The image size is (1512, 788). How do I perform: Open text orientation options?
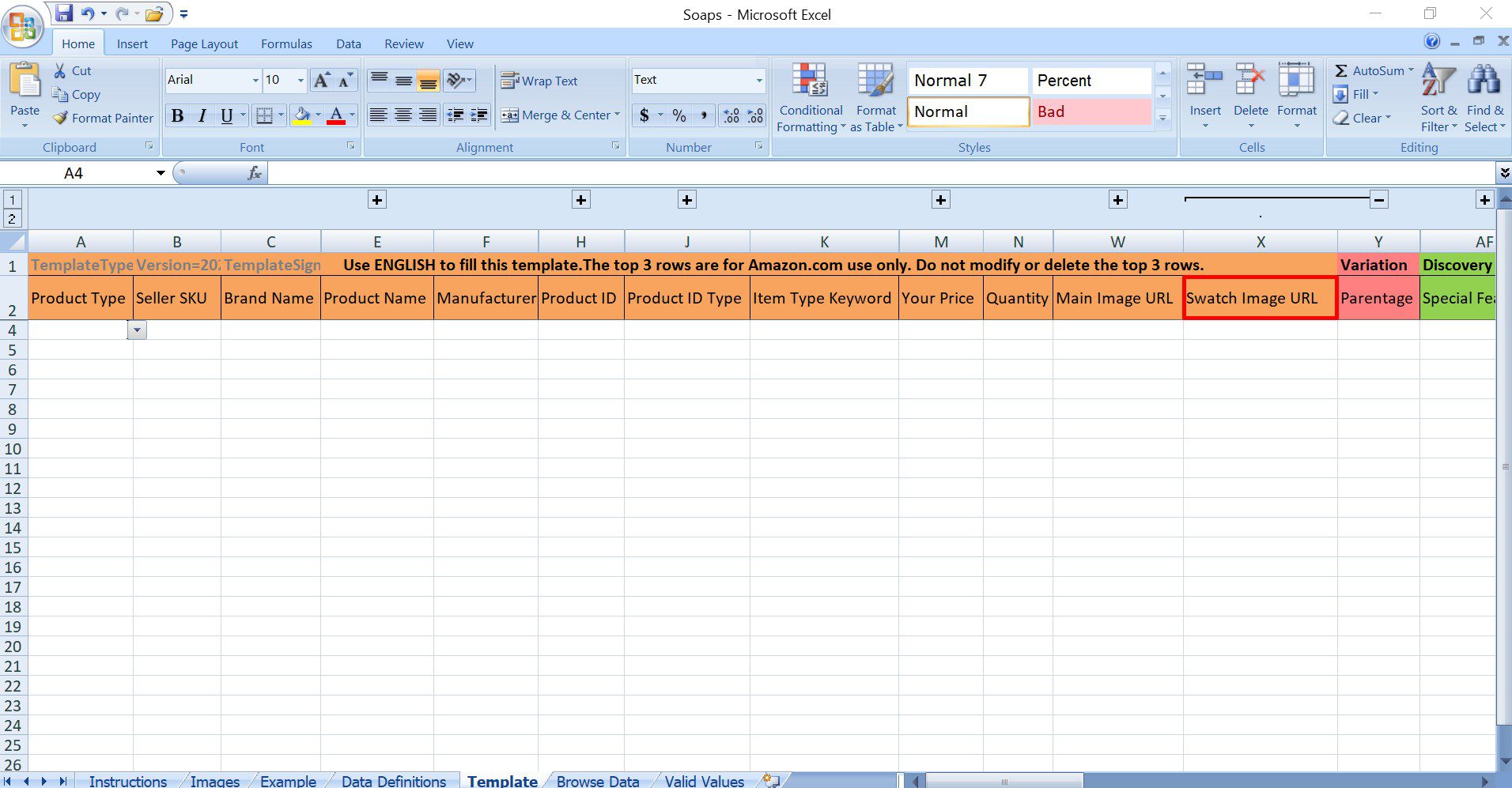[x=459, y=80]
